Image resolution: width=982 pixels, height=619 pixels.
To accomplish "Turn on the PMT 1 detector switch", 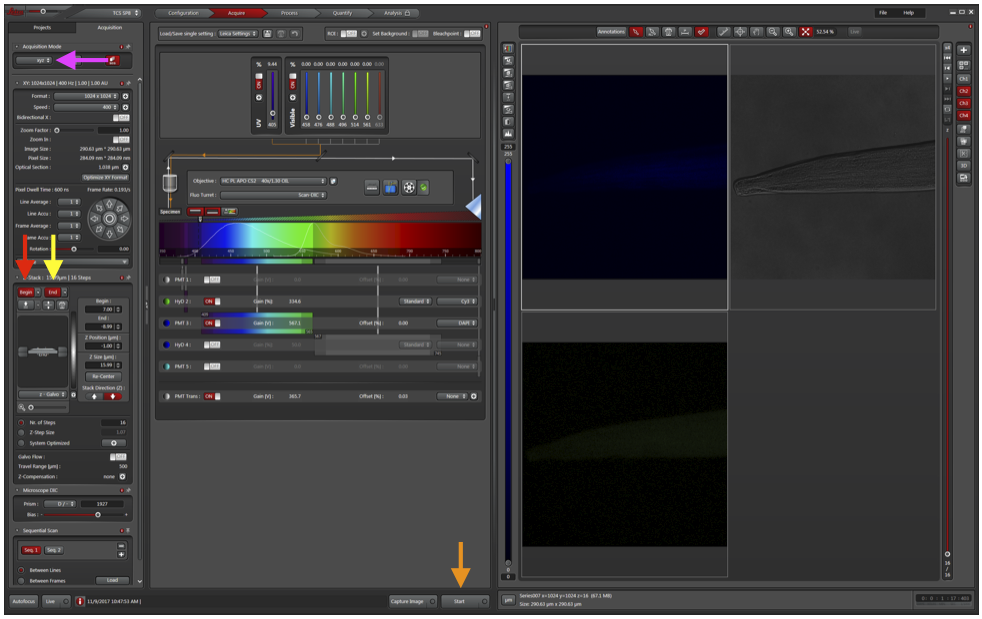I will pos(212,279).
